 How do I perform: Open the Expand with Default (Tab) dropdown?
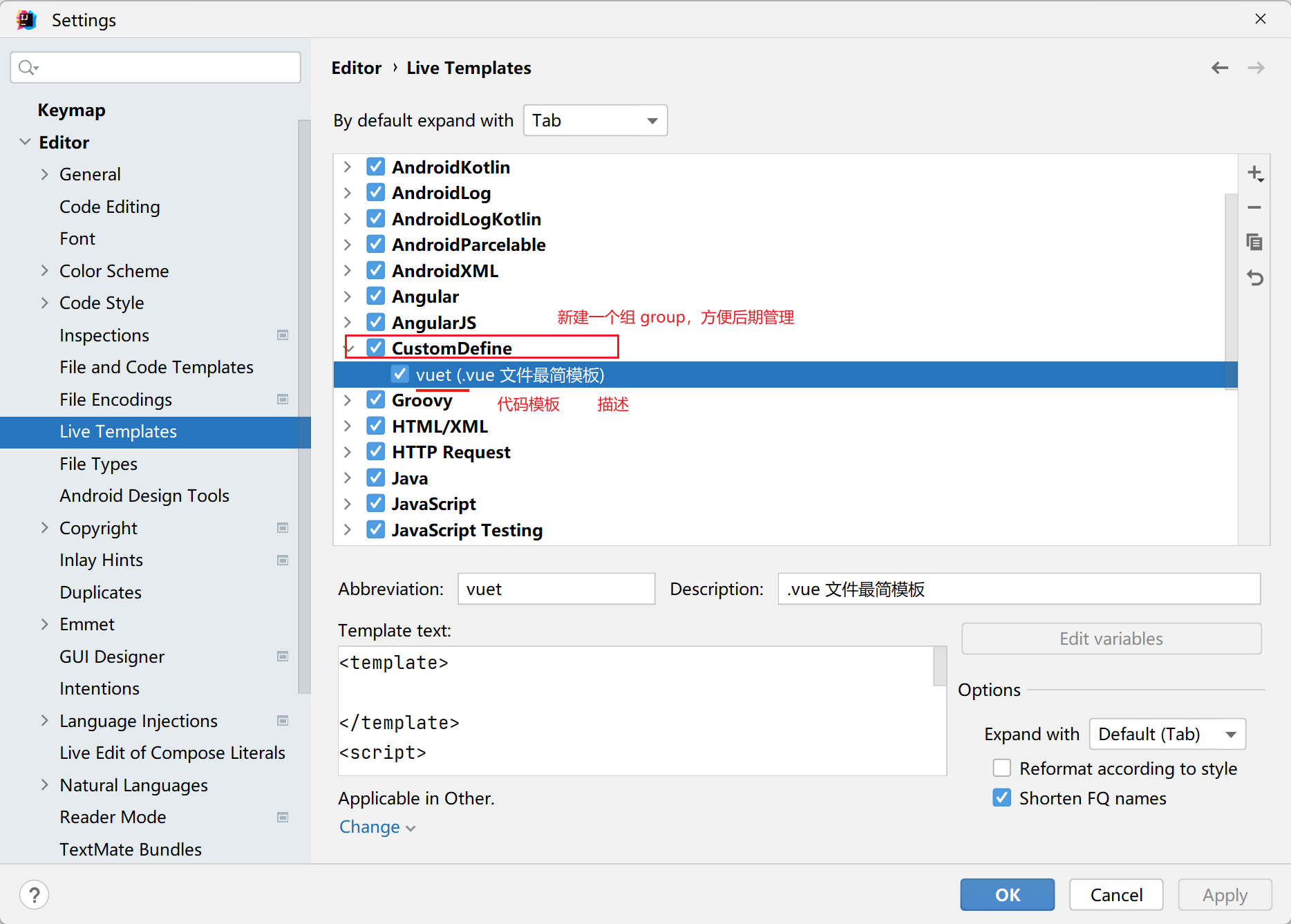coord(1167,734)
